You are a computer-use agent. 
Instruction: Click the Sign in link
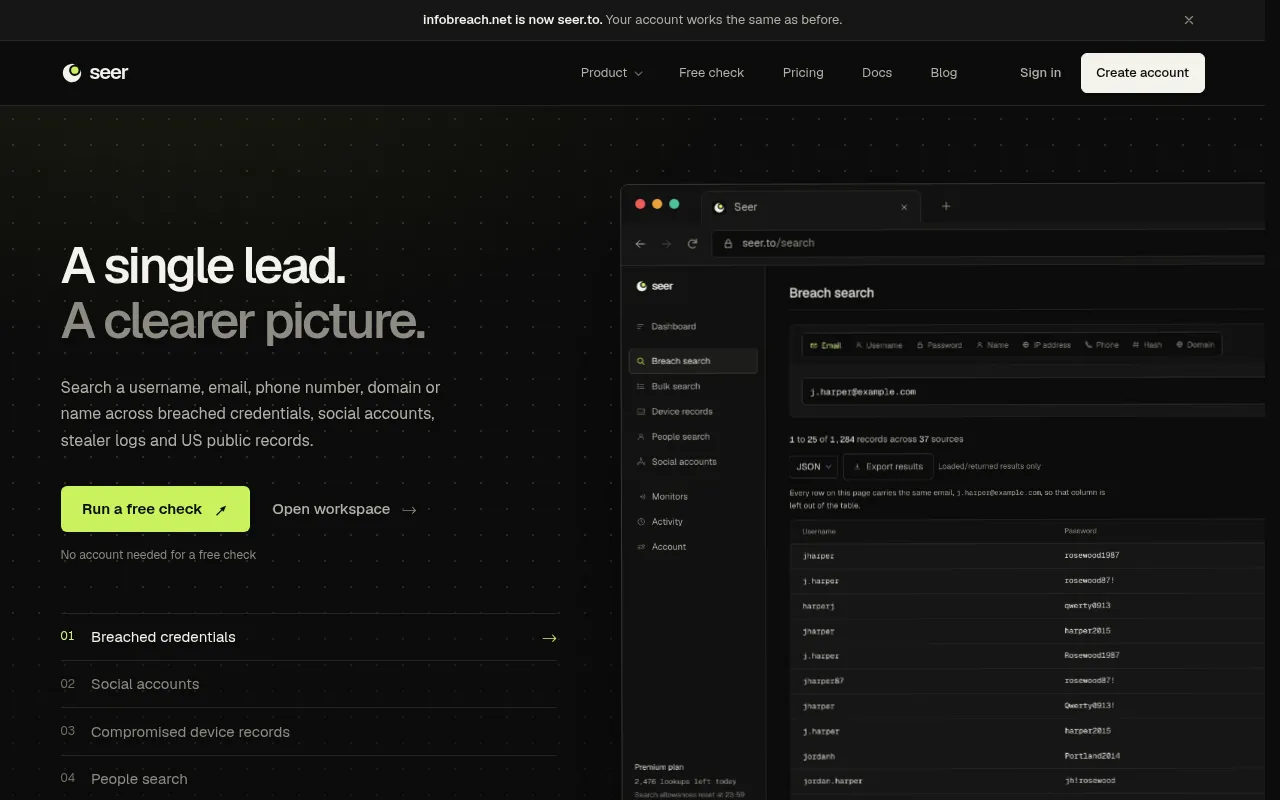pyautogui.click(x=1040, y=73)
